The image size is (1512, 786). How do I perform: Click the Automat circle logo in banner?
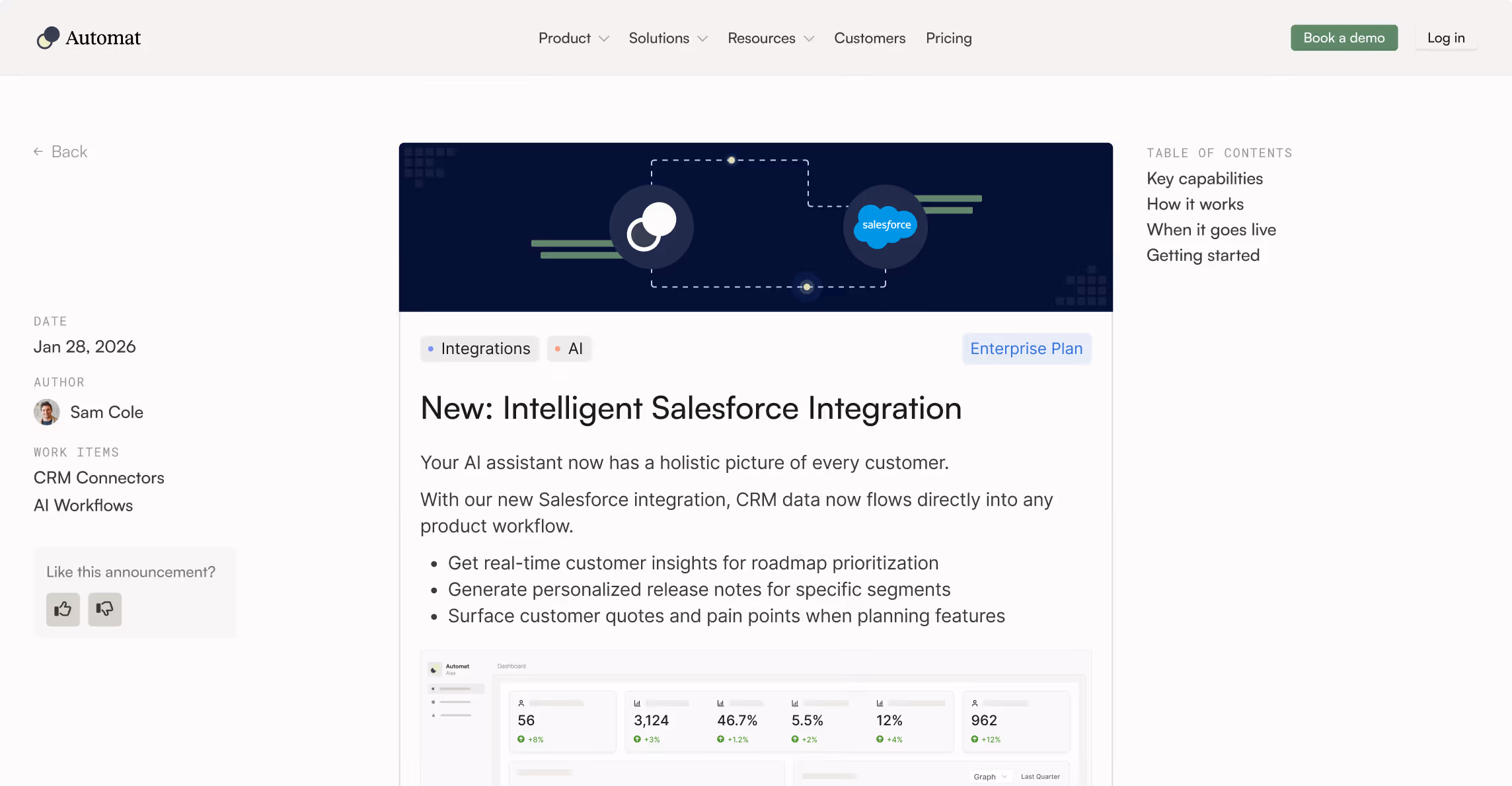pos(652,227)
